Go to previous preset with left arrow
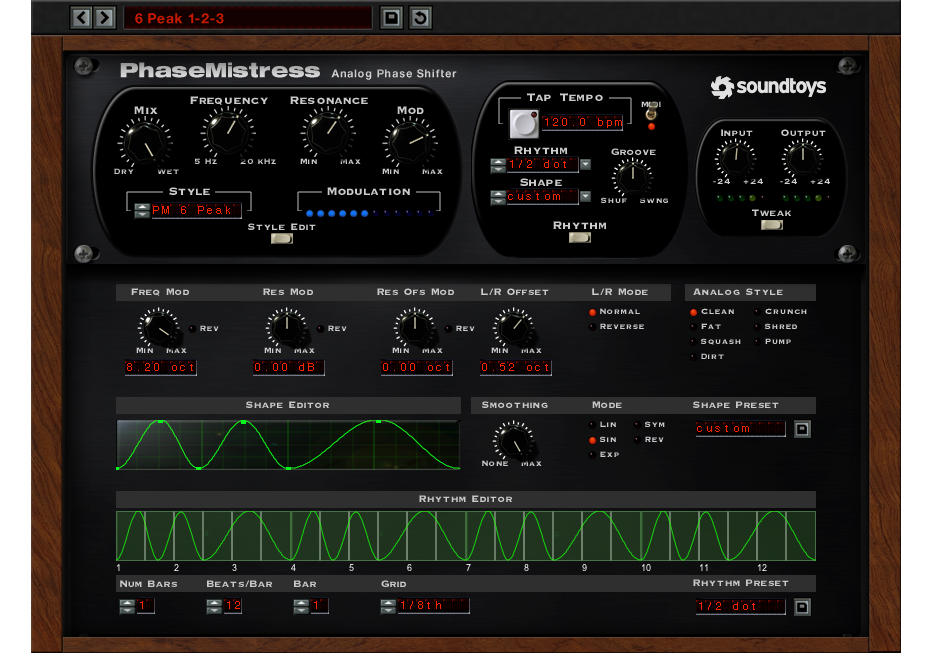Screen dimensions: 933x653 pyautogui.click(x=82, y=18)
